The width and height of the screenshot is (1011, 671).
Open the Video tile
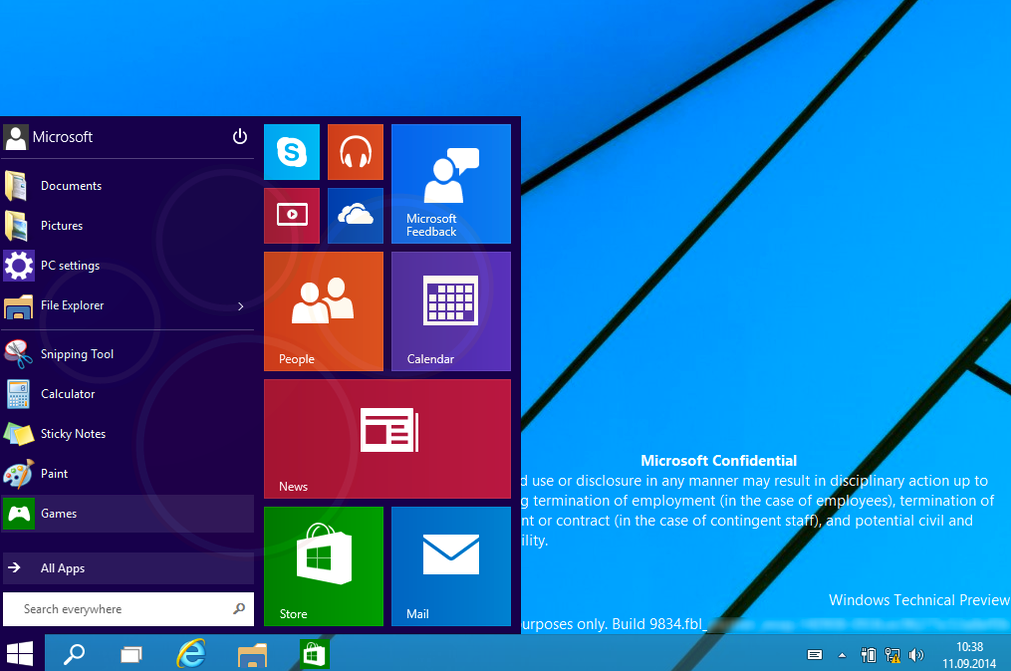click(x=291, y=215)
